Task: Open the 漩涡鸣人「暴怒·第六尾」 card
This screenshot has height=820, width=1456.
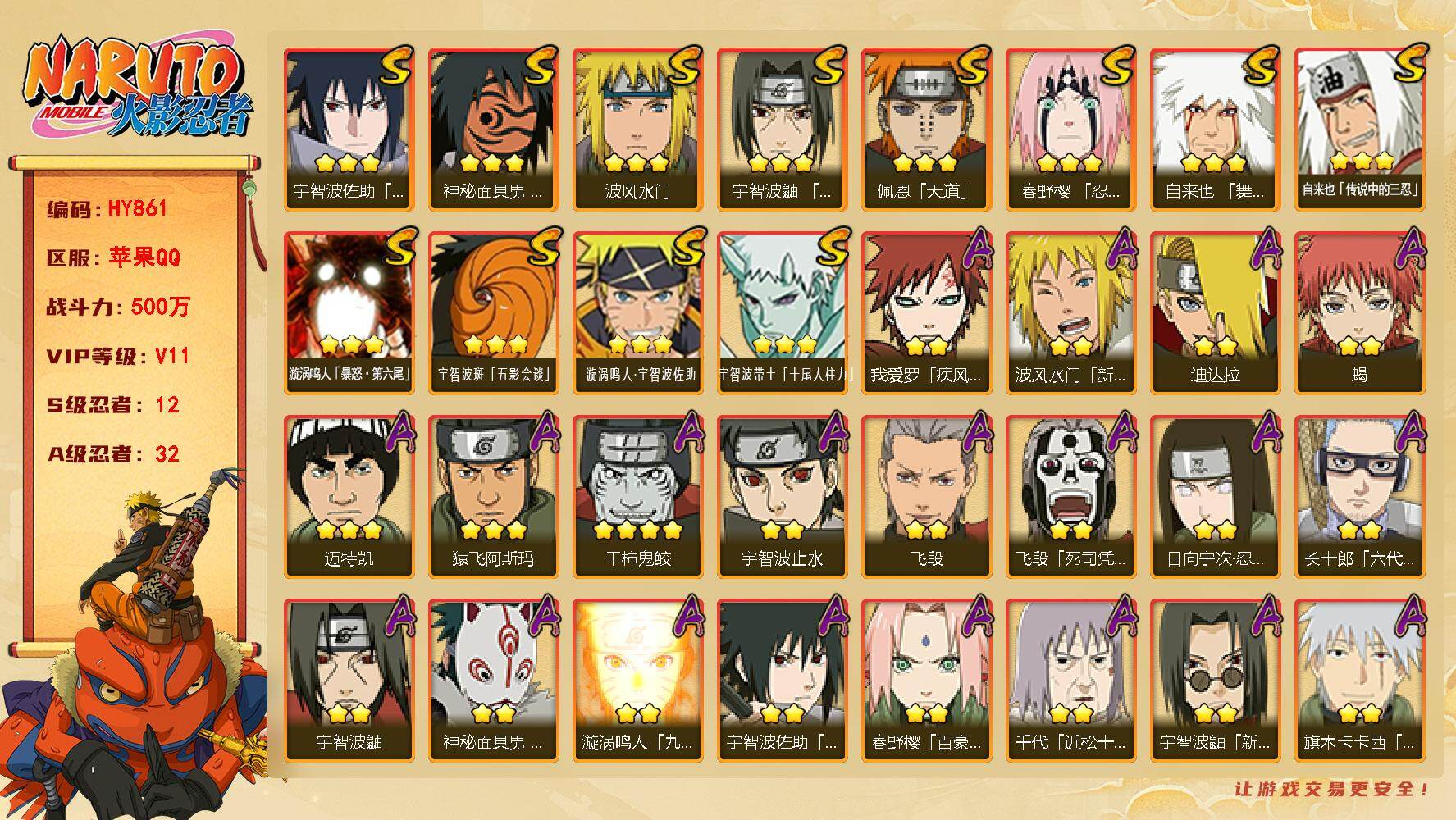Action: [x=349, y=312]
